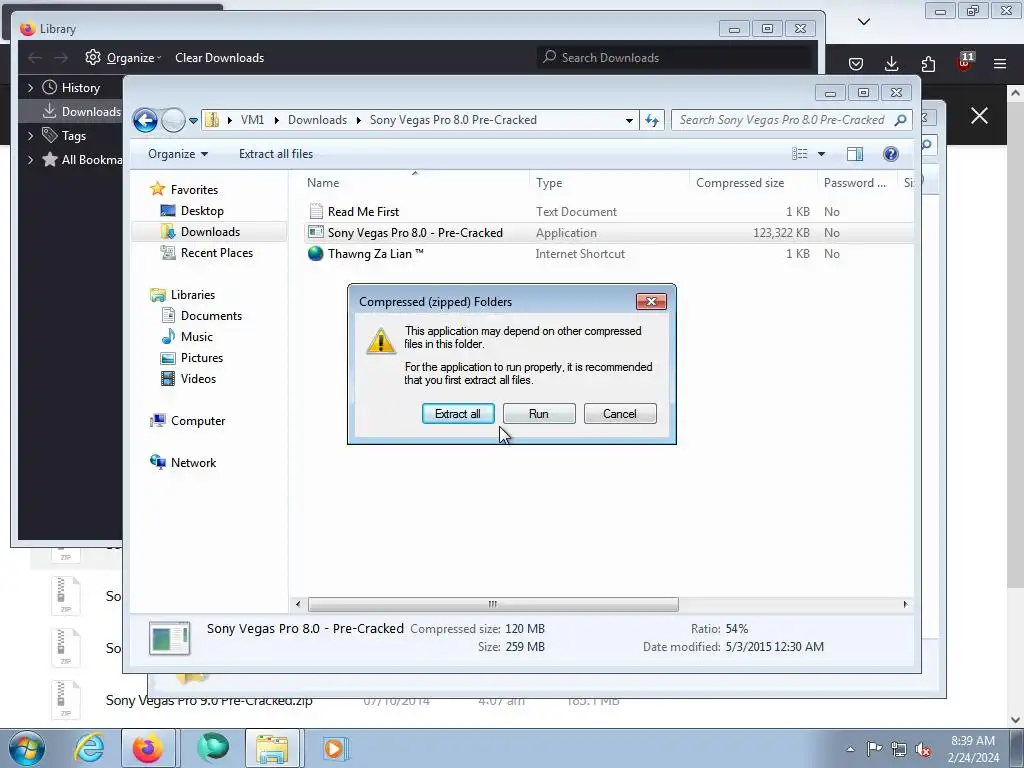The height and width of the screenshot is (768, 1024).
Task: Cancel the Compressed Folders dialog
Action: [x=620, y=413]
